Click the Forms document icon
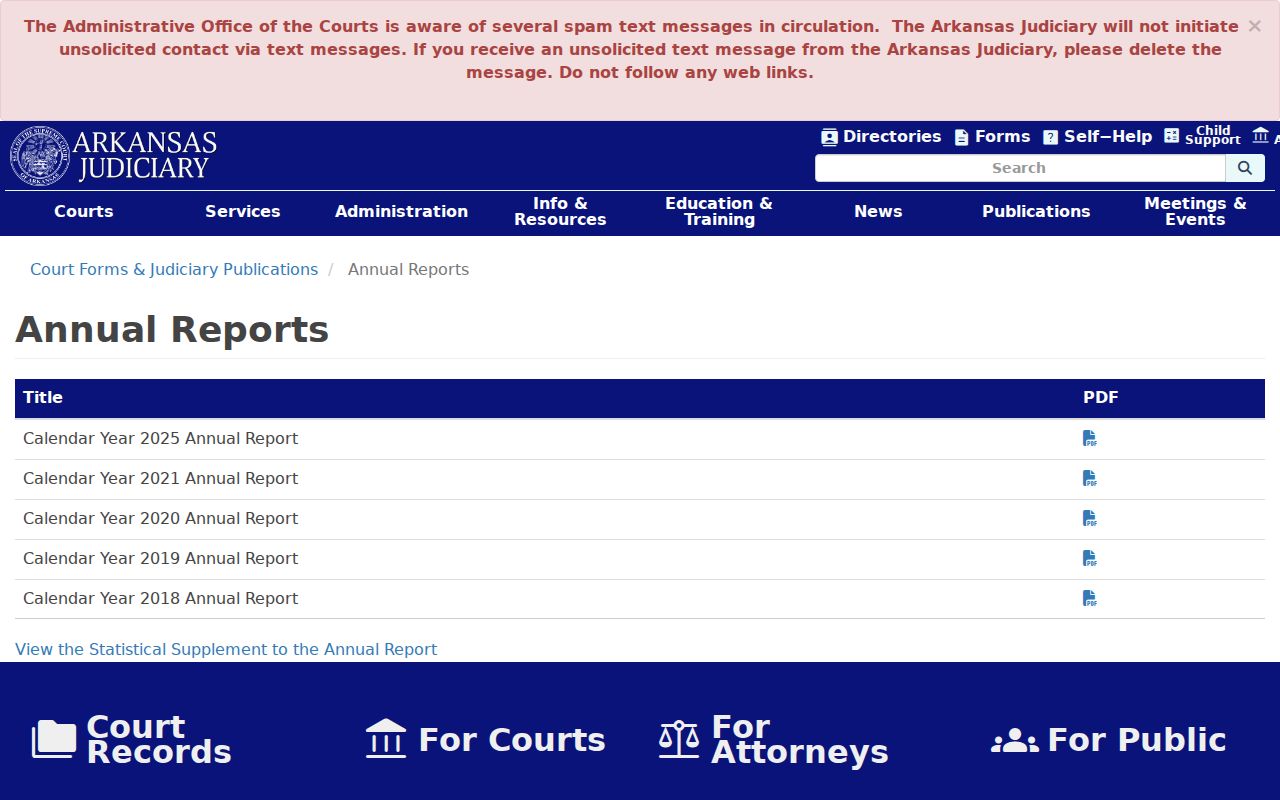 tap(961, 137)
